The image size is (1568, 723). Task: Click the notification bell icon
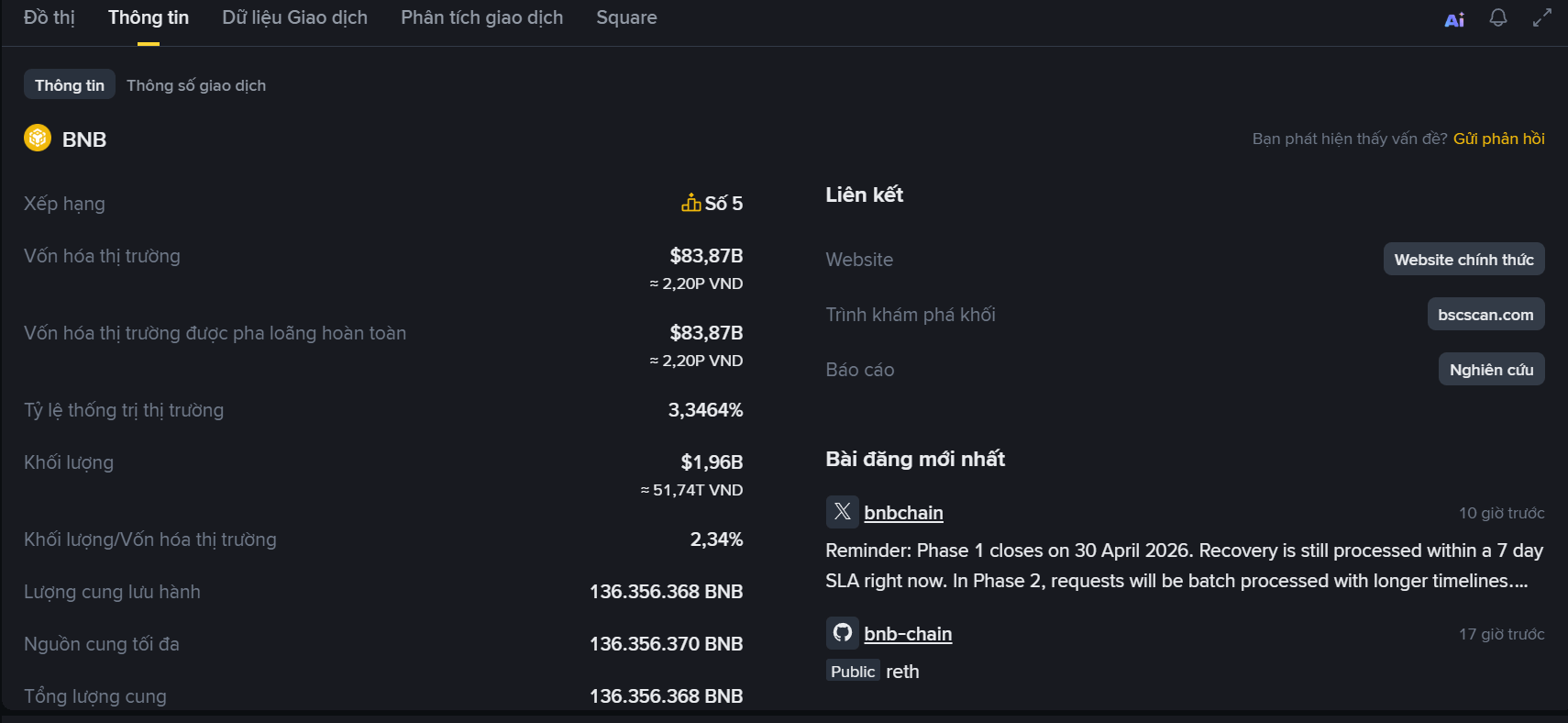1498,18
